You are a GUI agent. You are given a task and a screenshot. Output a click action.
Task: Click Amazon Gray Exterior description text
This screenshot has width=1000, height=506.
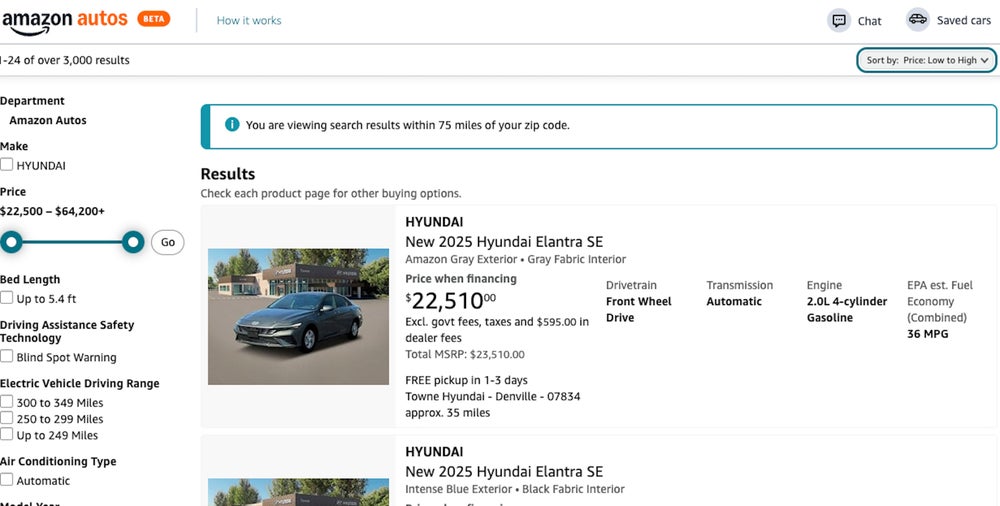pyautogui.click(x=515, y=259)
